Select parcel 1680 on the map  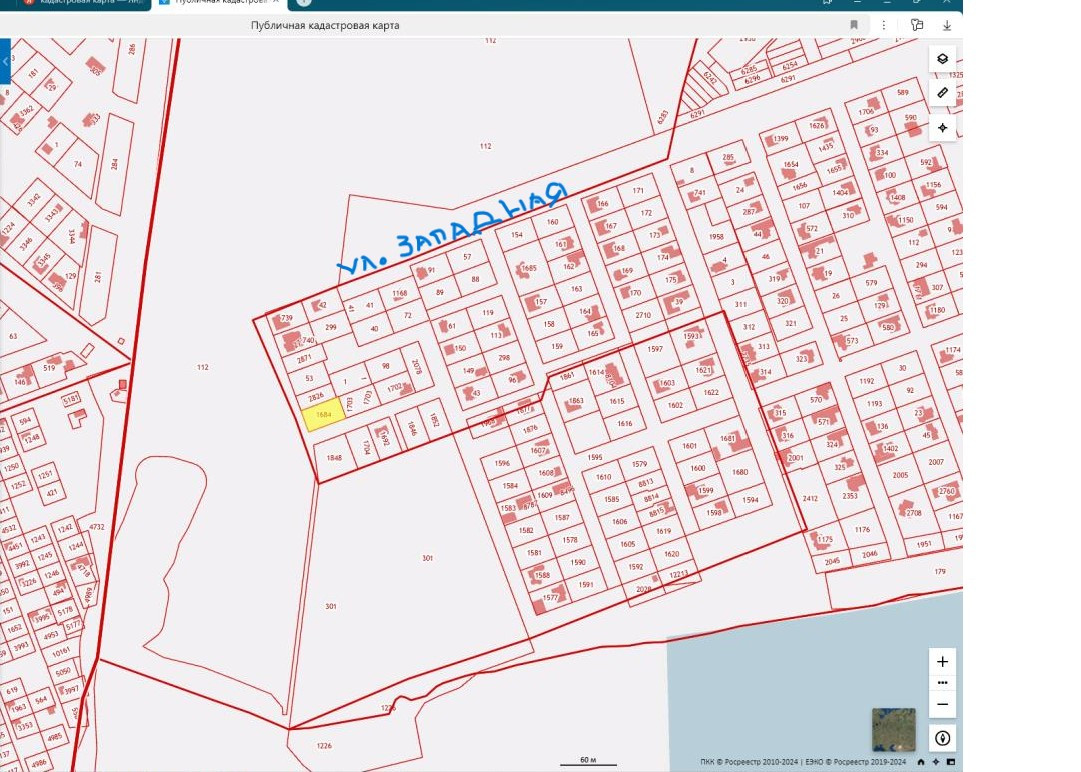click(740, 473)
